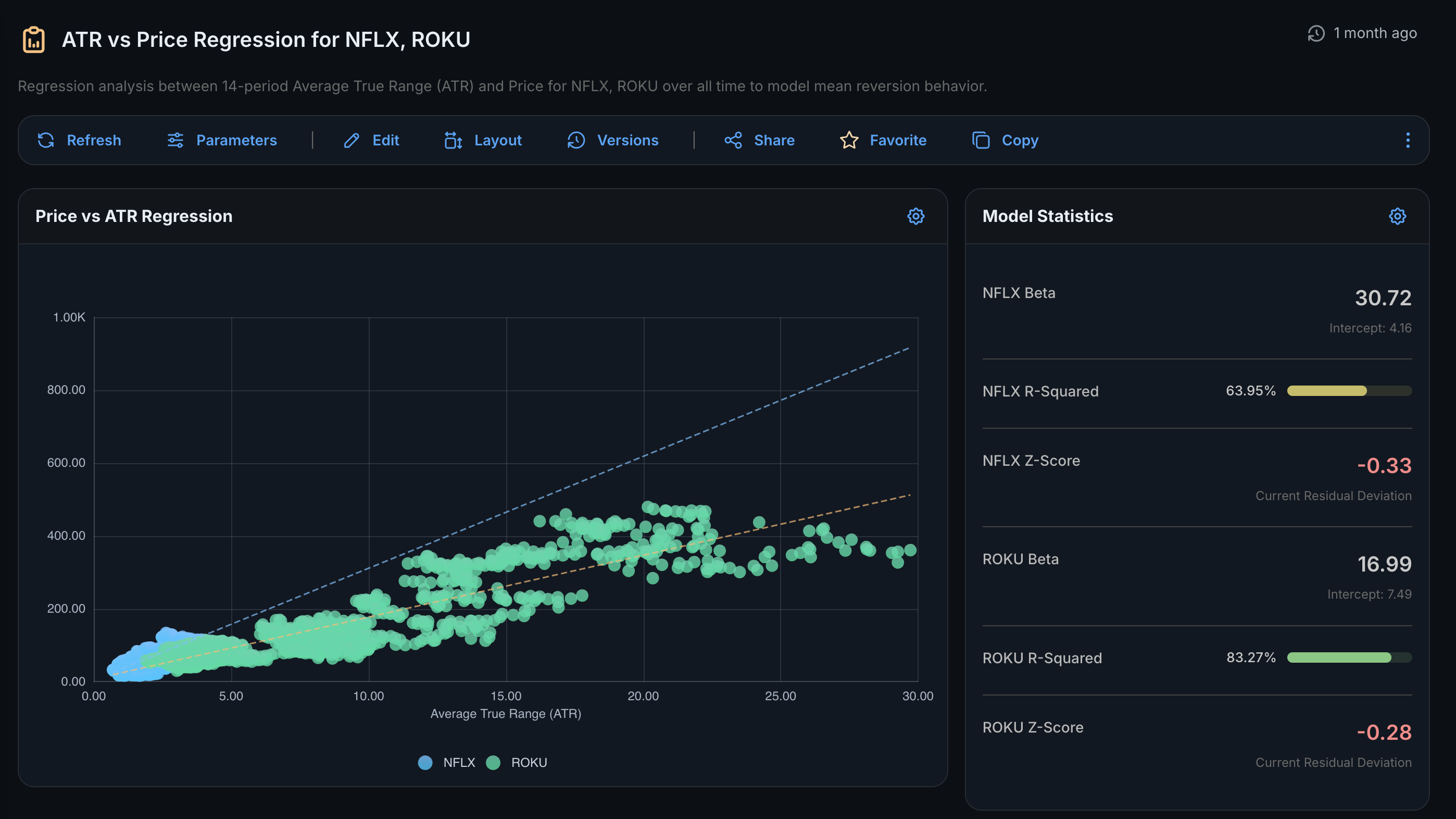
Task: Click the clipboard icon beside the dashboard title
Action: point(33,39)
